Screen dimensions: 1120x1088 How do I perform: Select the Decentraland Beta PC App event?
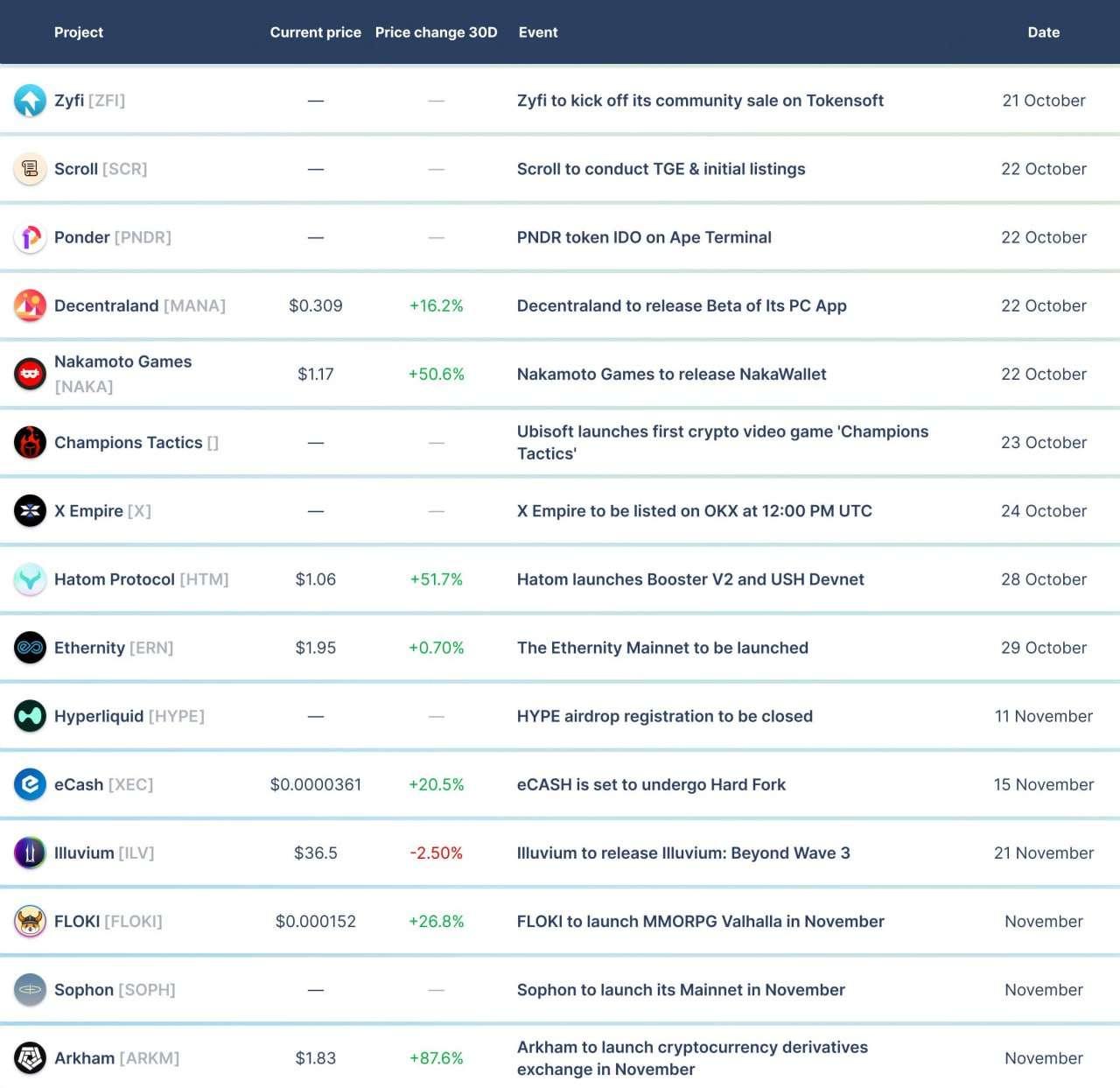tap(682, 305)
